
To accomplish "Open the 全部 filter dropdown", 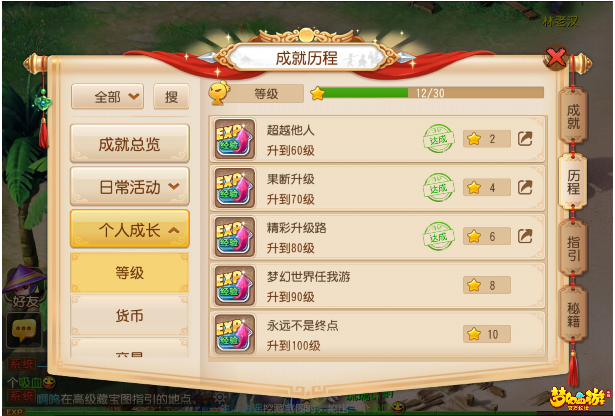I will tap(107, 96).
